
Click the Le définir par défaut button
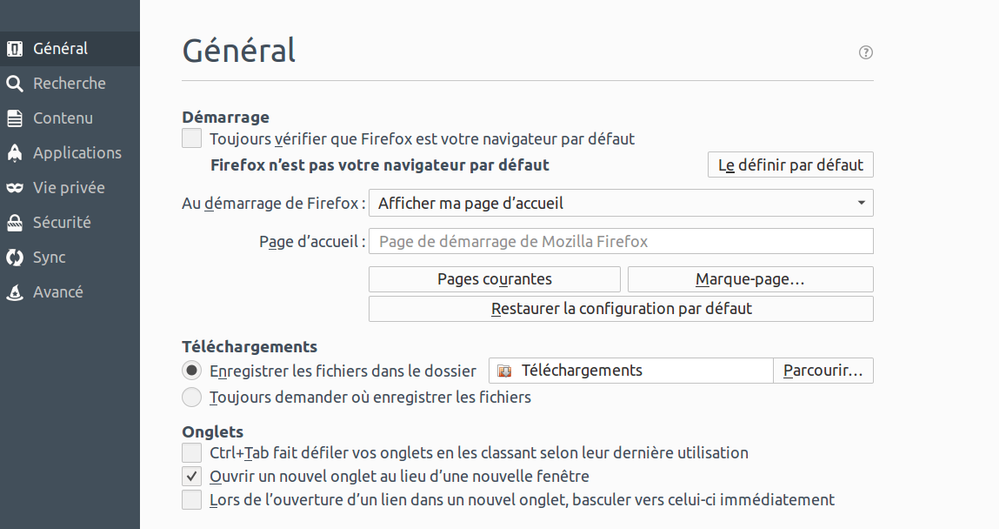click(x=790, y=165)
